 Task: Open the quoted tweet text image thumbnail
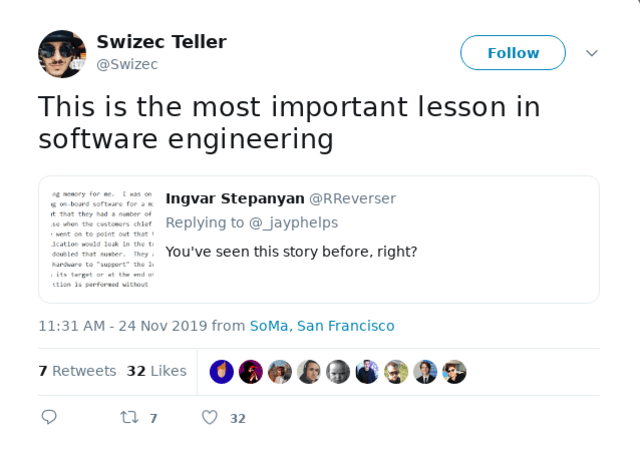(x=102, y=239)
